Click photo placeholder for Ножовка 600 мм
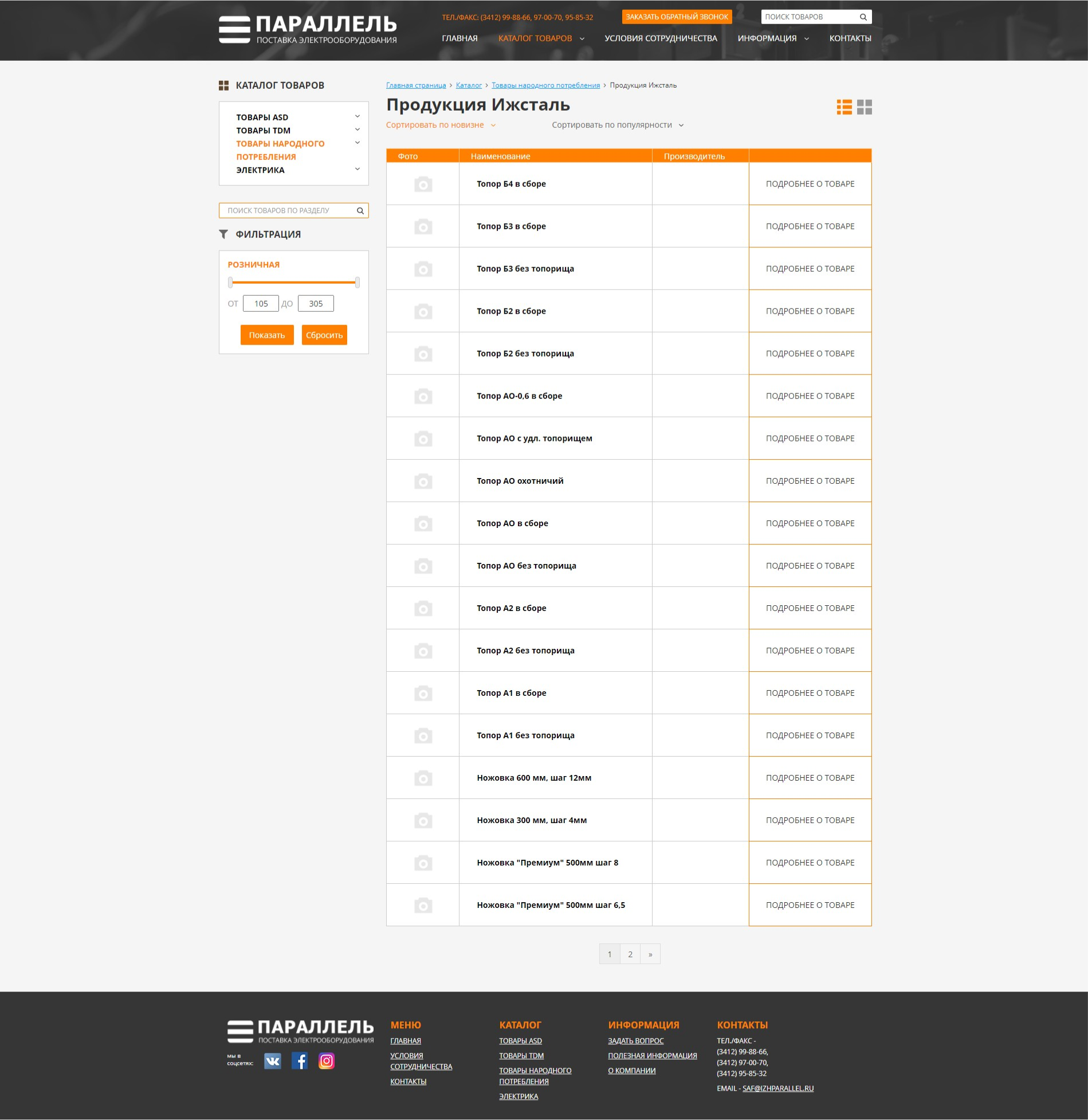Viewport: 1088px width, 1120px height. coord(423,778)
